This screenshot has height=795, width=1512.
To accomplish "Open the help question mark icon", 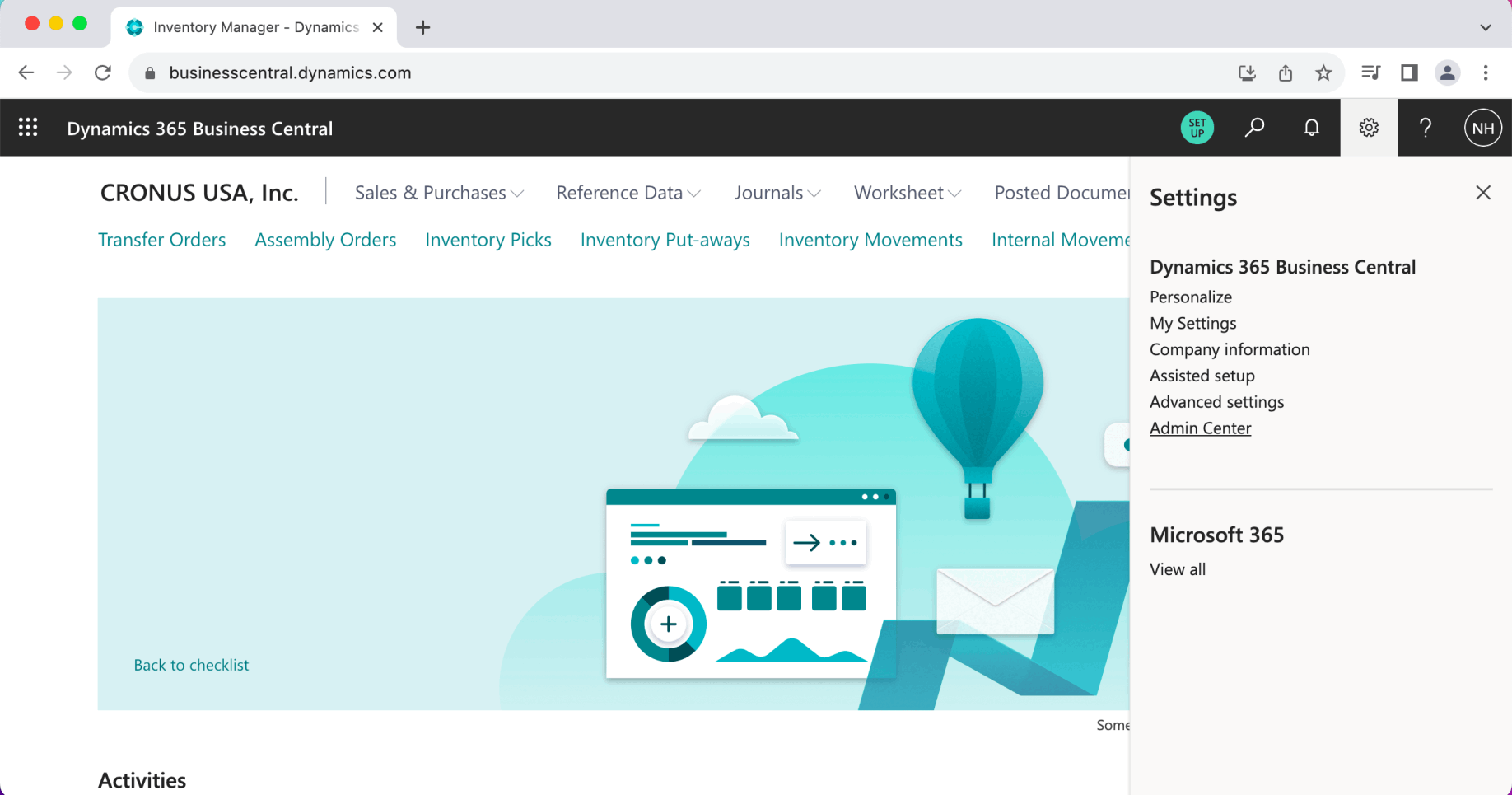I will [1426, 128].
